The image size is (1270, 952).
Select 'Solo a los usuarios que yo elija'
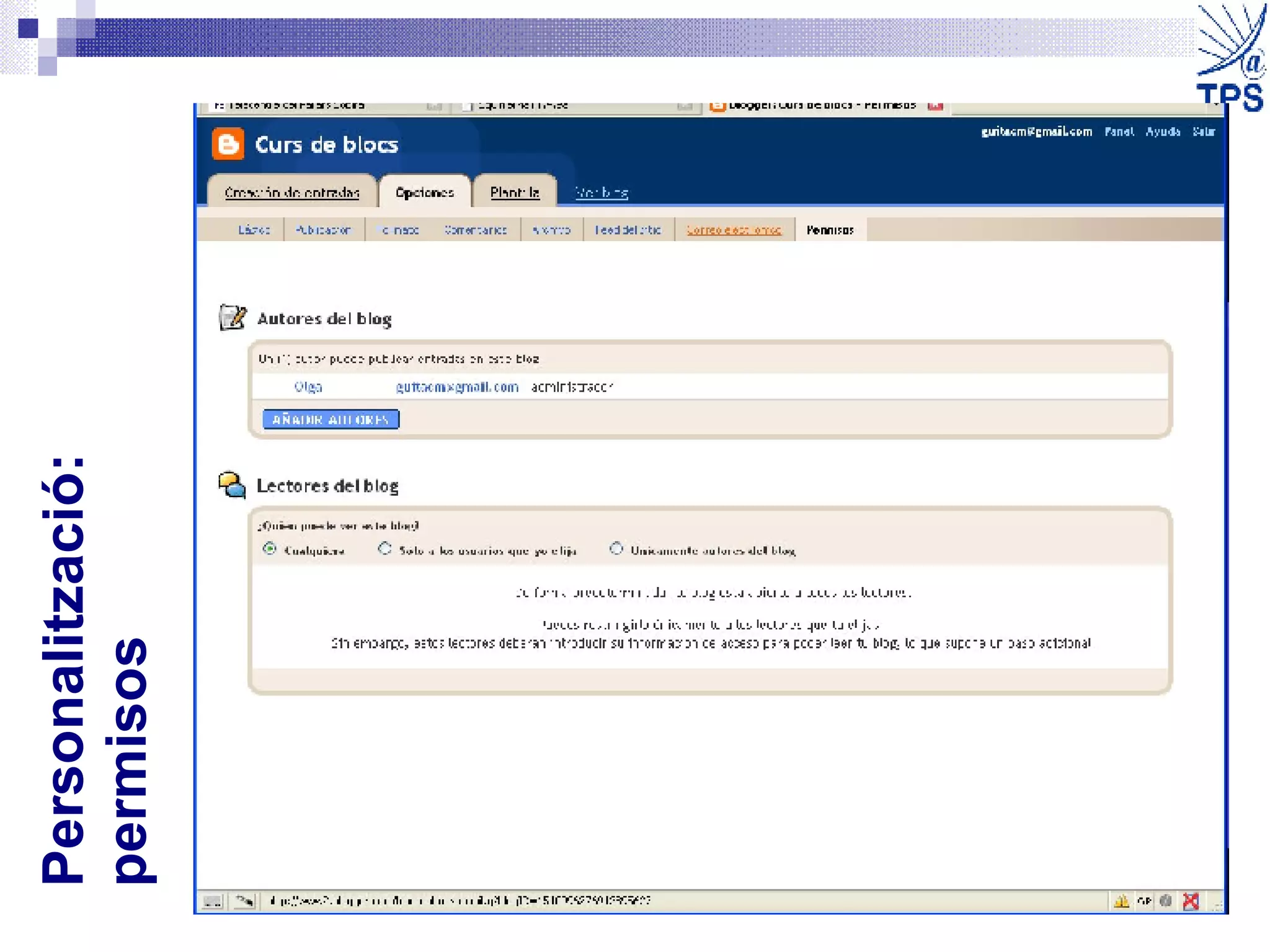point(384,549)
